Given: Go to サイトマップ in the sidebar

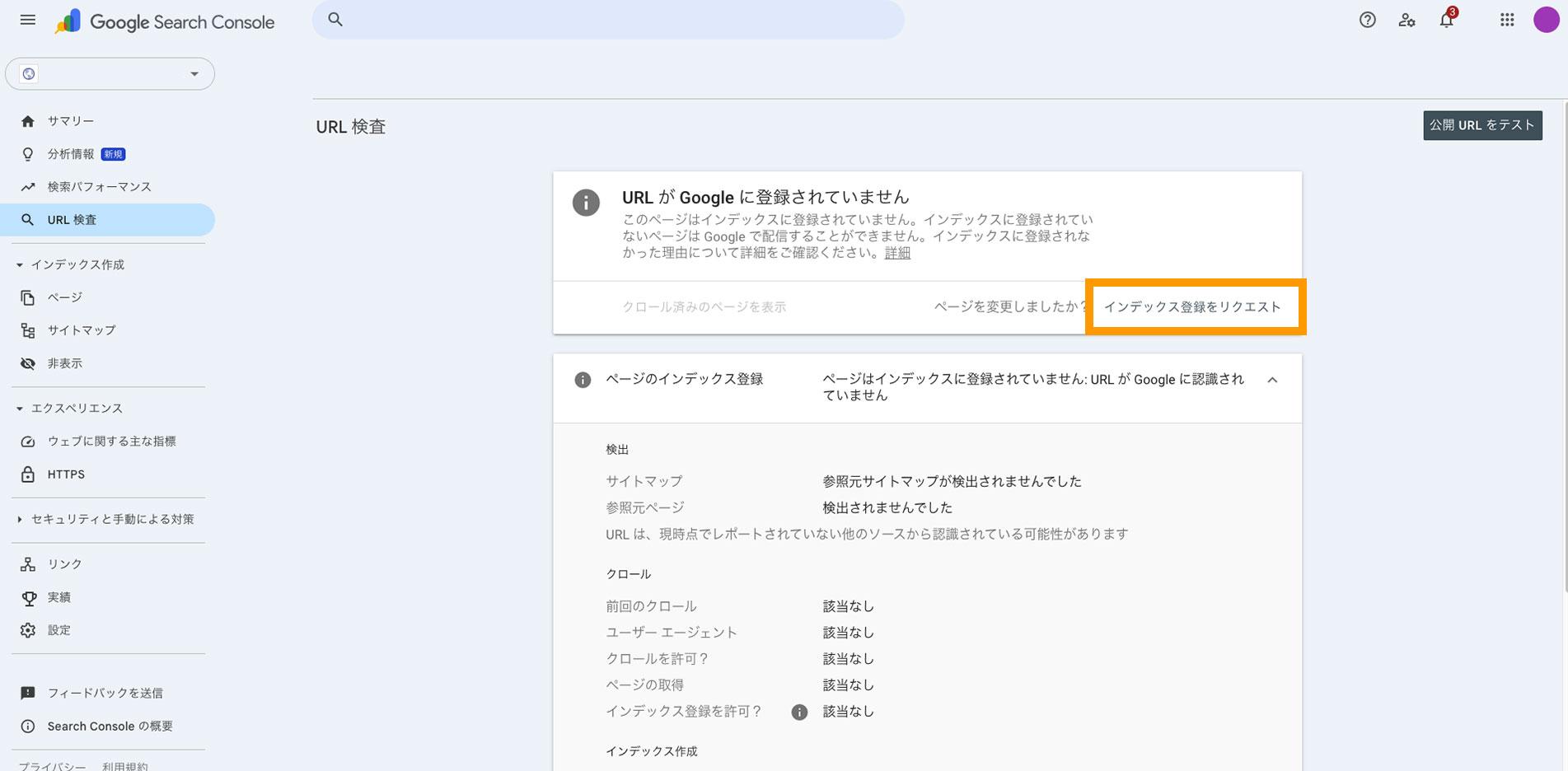Looking at the screenshot, I should 81,330.
